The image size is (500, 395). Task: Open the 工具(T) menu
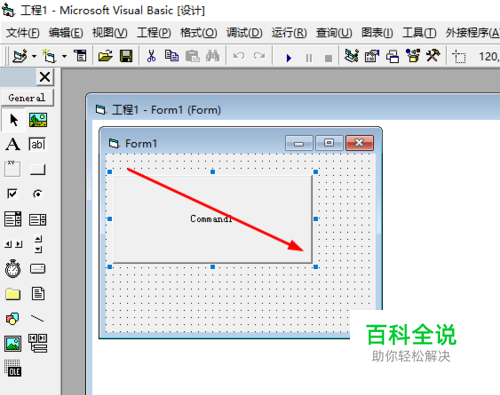tap(419, 33)
